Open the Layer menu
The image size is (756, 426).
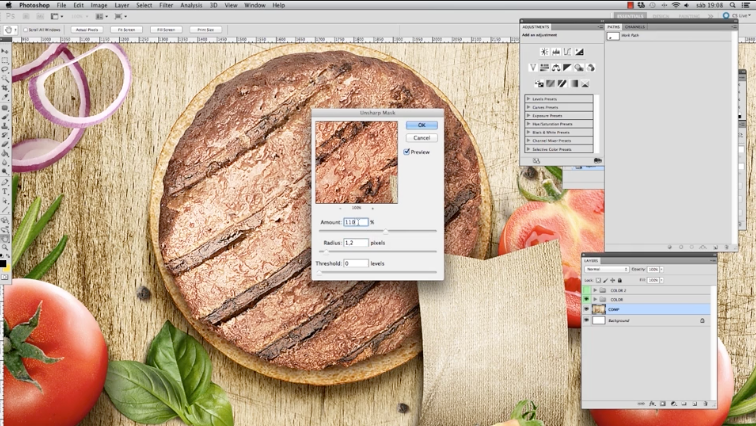tap(122, 5)
